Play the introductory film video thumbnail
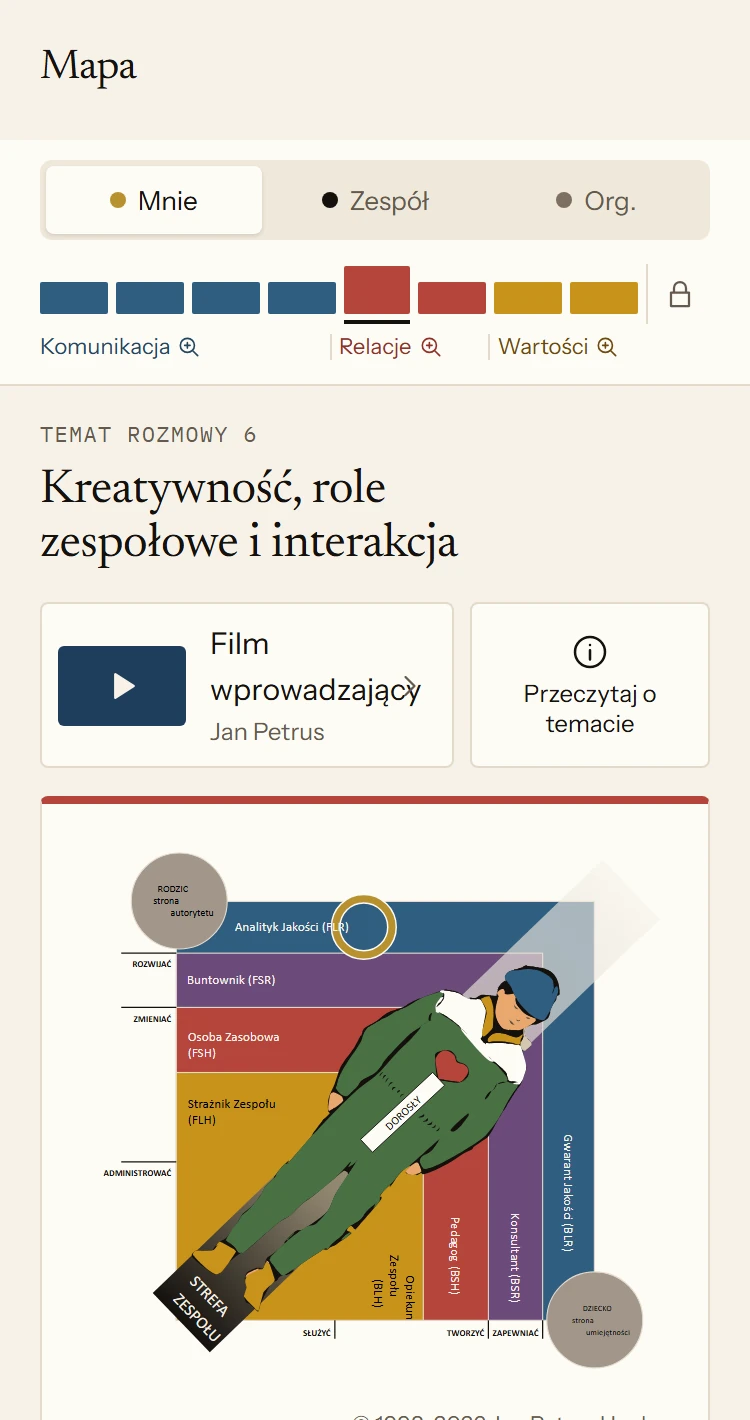 click(122, 686)
